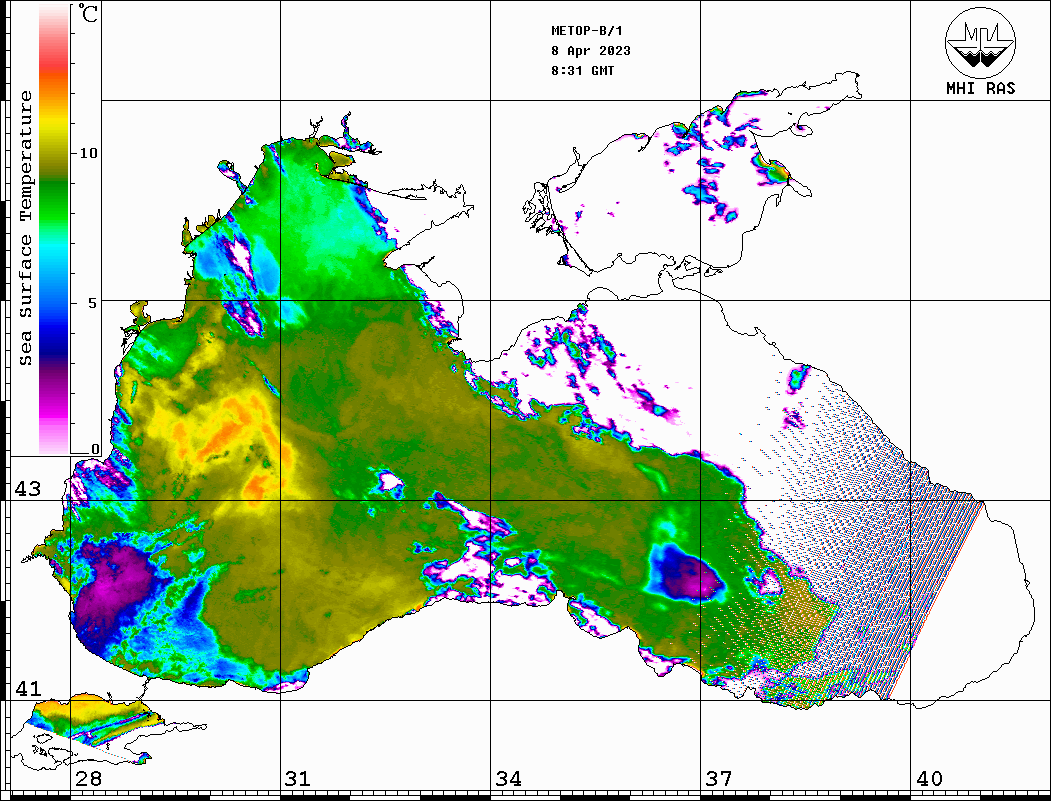Click the '8 Apr 2023' date text

pos(591,51)
